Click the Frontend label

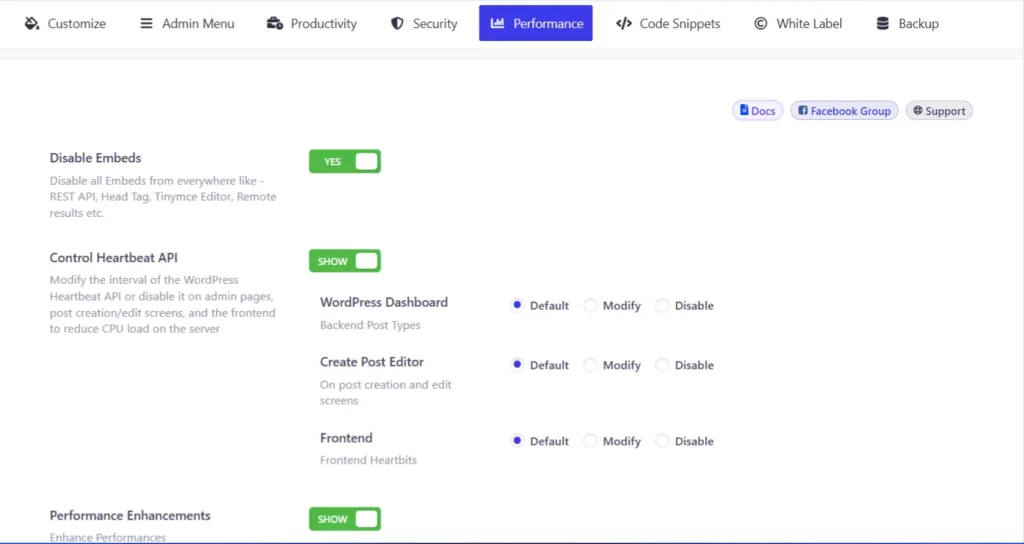pos(346,438)
